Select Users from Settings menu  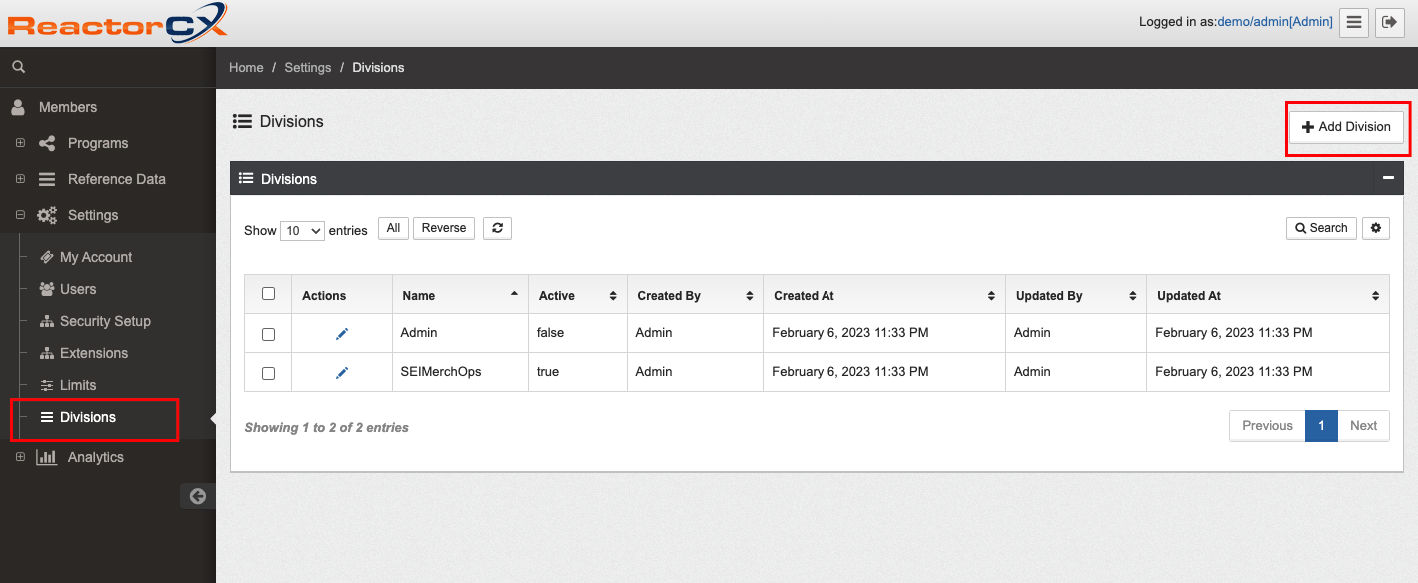click(78, 289)
